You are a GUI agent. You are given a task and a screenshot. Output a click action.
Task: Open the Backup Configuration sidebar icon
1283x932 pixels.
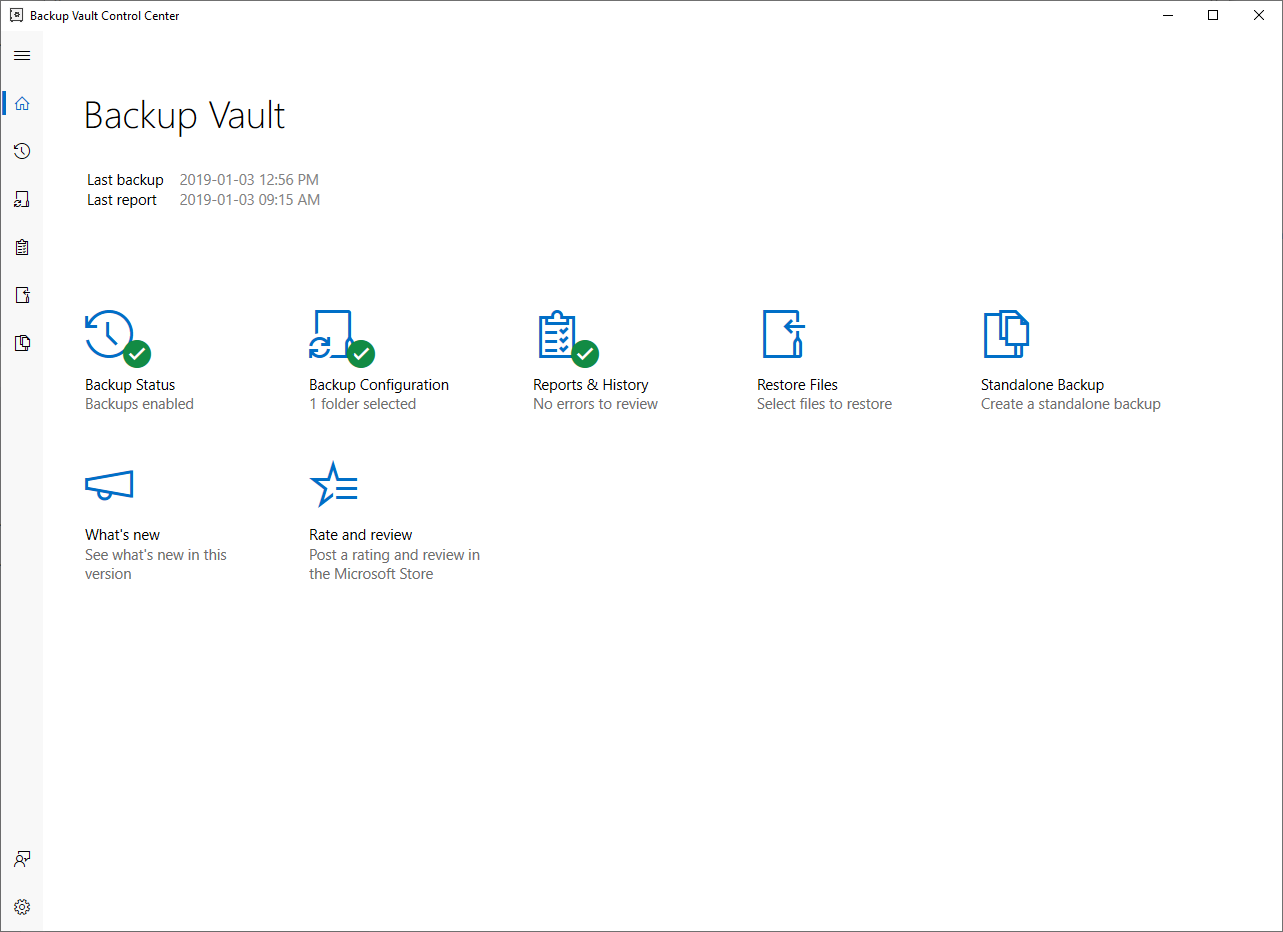click(x=22, y=199)
